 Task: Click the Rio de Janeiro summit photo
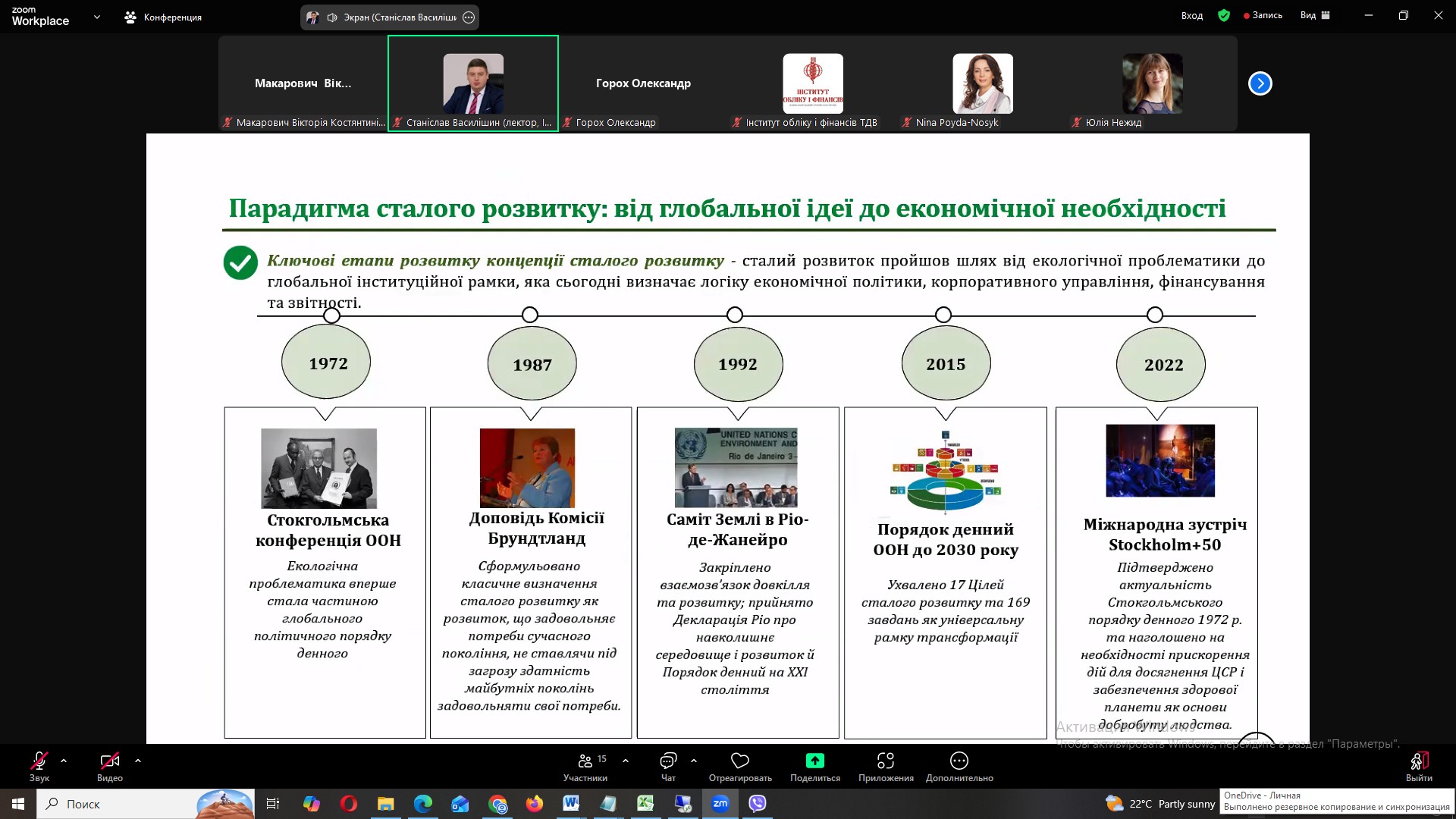pos(736,467)
